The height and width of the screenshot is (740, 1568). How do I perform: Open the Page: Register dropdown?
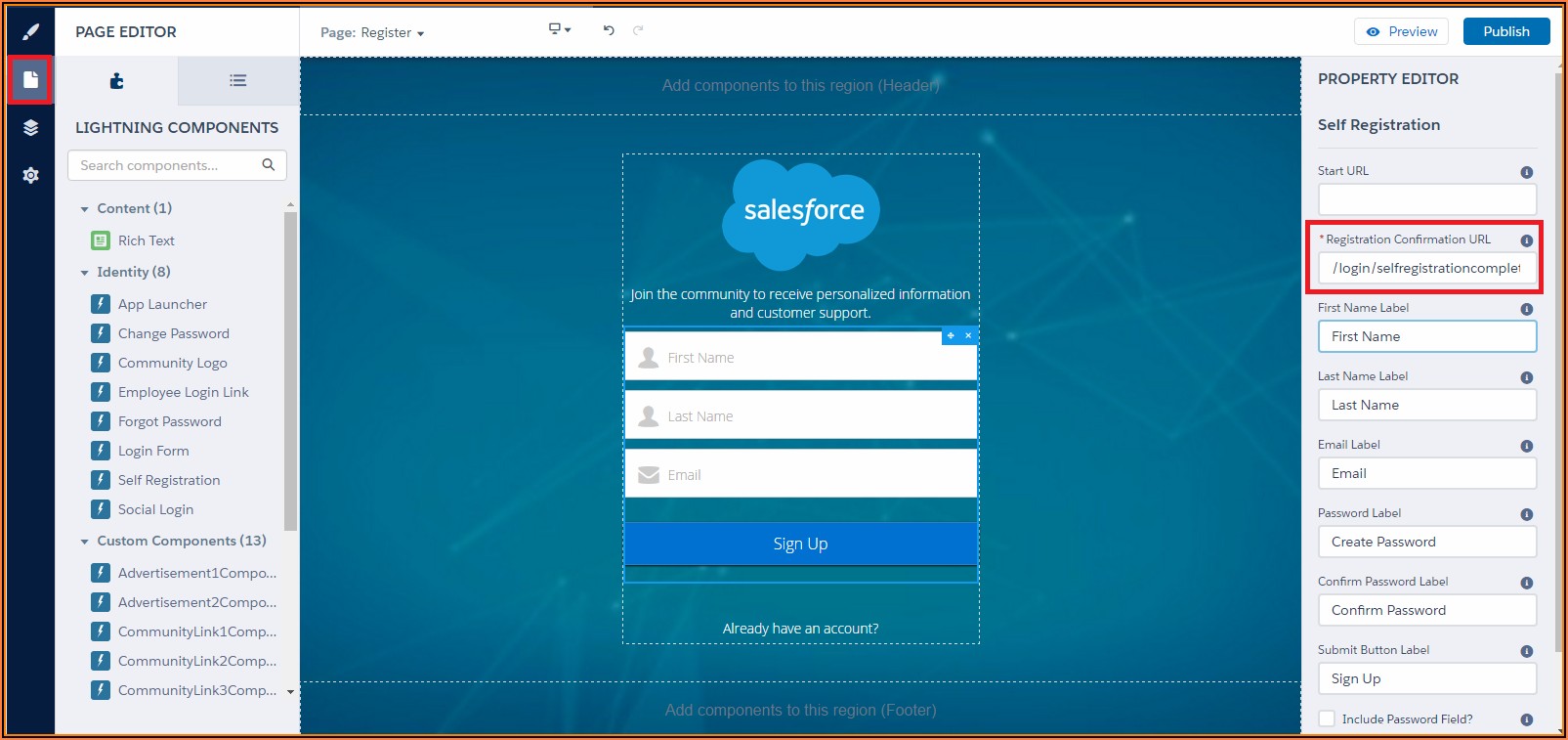[x=372, y=33]
